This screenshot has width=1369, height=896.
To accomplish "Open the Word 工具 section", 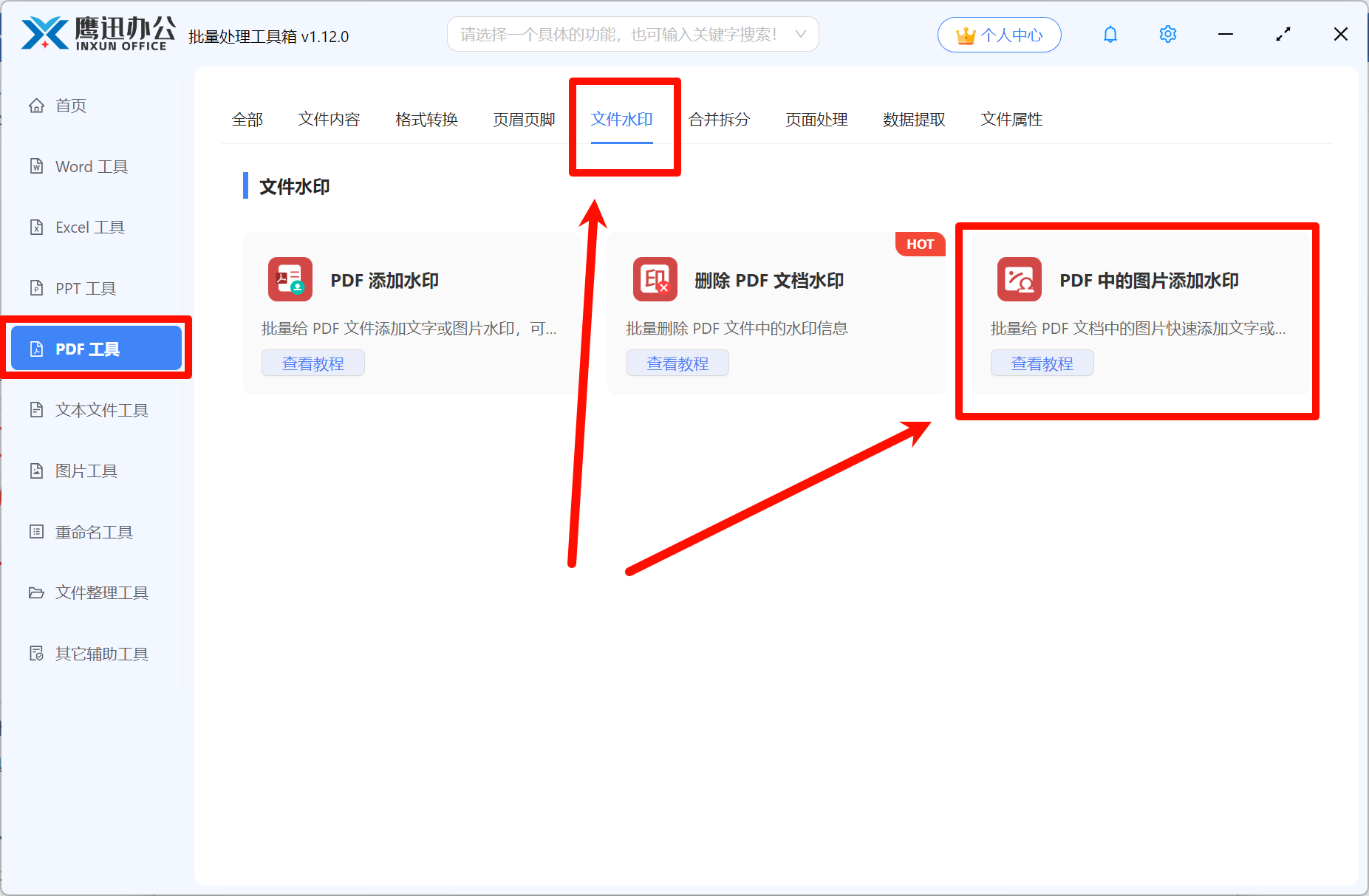I will pyautogui.click(x=90, y=166).
